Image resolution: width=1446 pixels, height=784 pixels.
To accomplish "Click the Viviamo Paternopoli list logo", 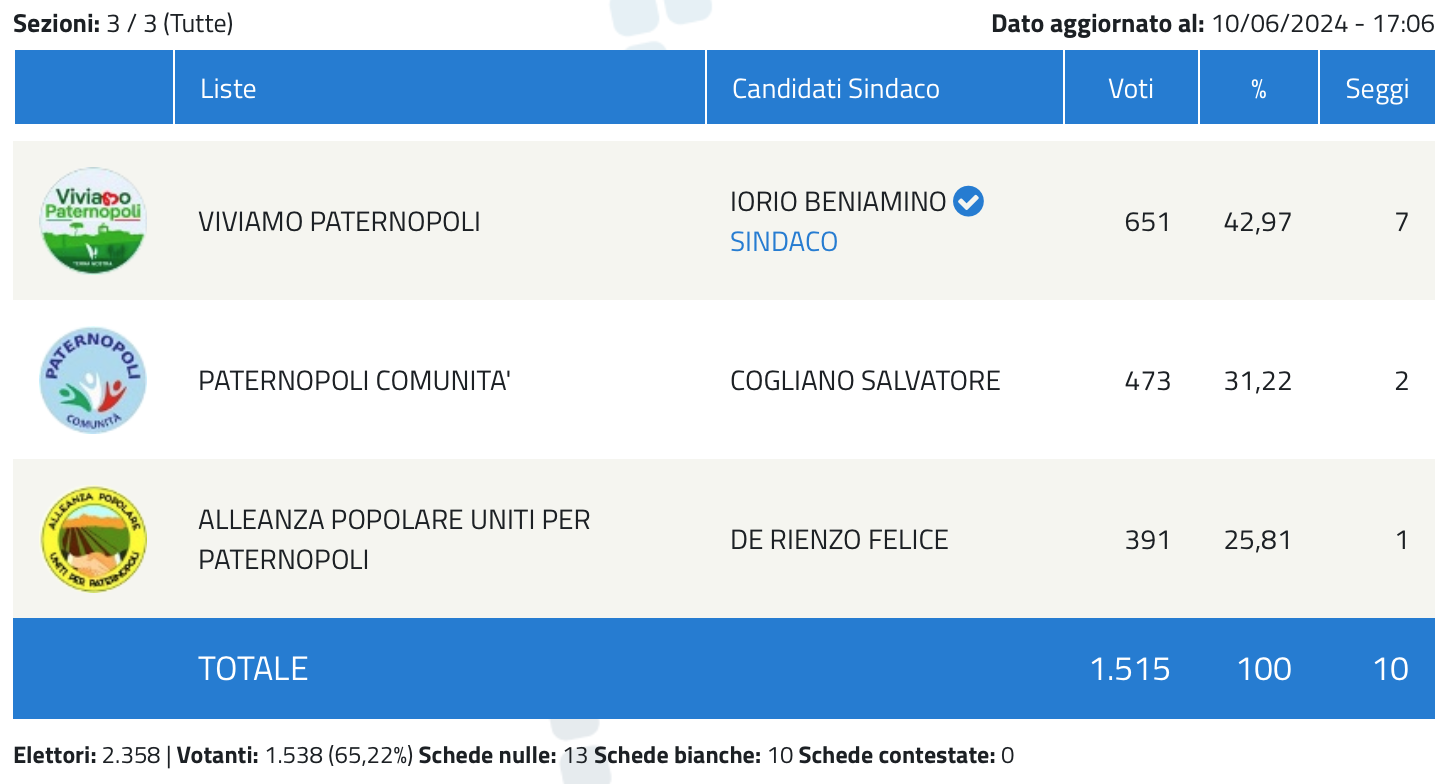I will (x=93, y=220).
